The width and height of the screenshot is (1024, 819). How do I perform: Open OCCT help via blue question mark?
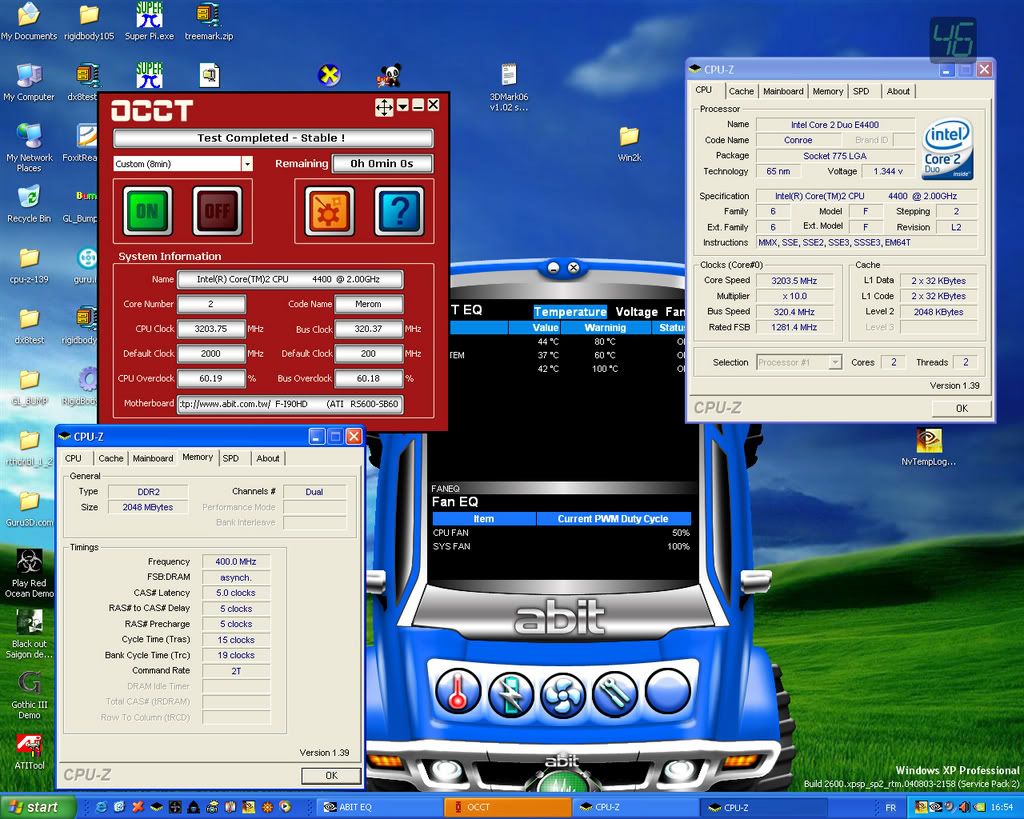[399, 210]
